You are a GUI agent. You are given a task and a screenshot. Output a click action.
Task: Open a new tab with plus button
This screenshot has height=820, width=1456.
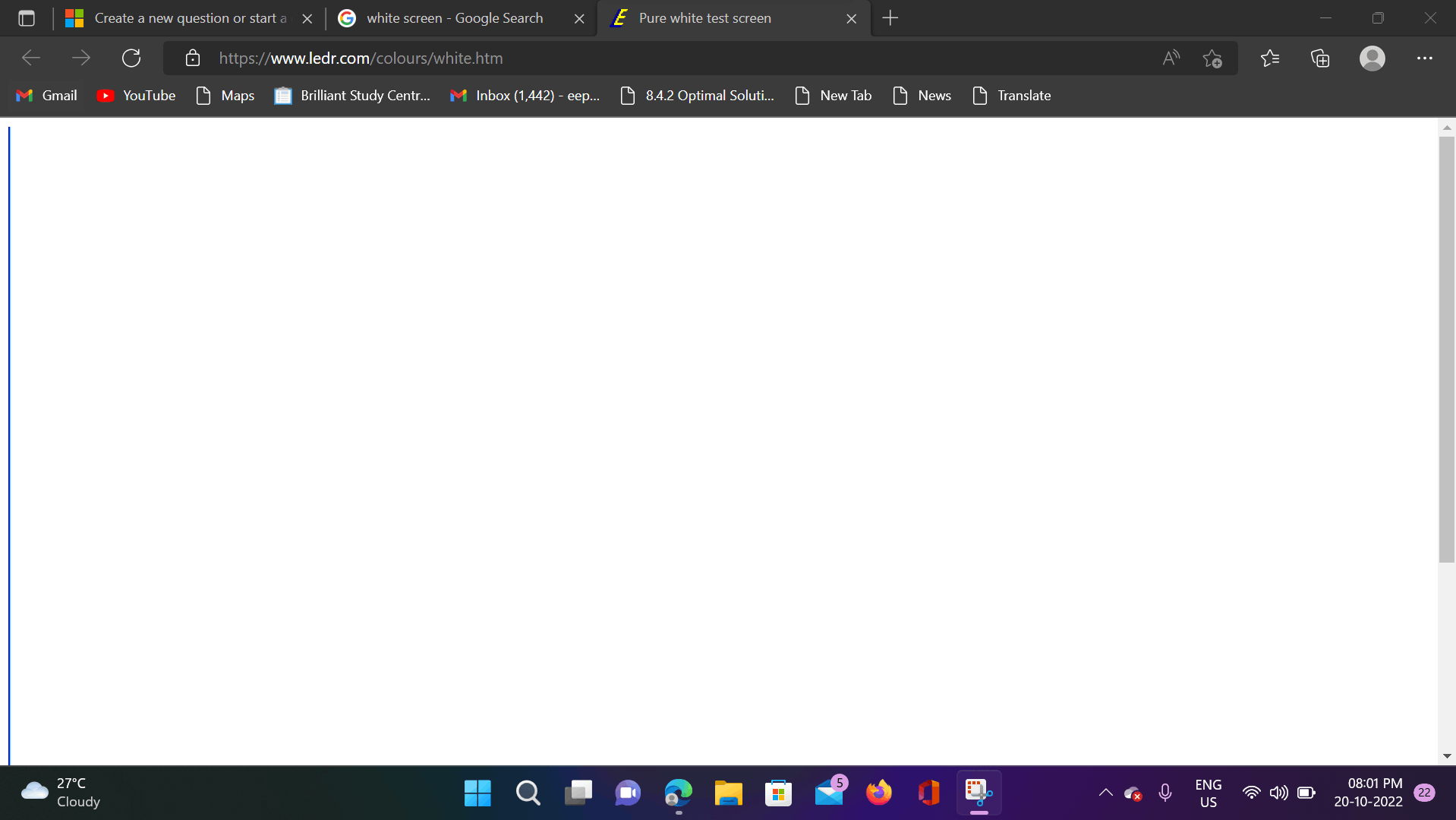tap(890, 18)
